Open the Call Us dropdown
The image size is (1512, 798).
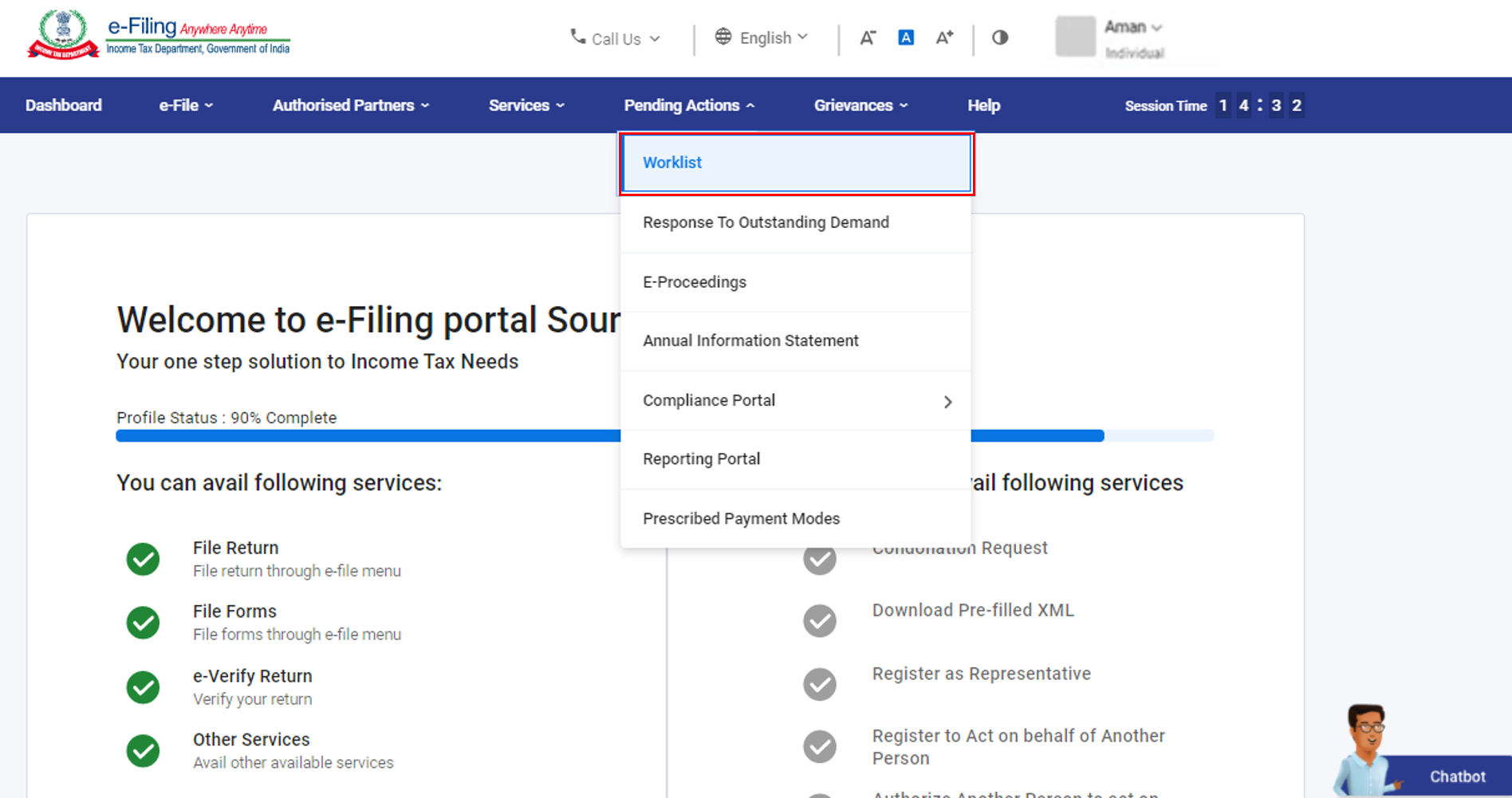[616, 38]
